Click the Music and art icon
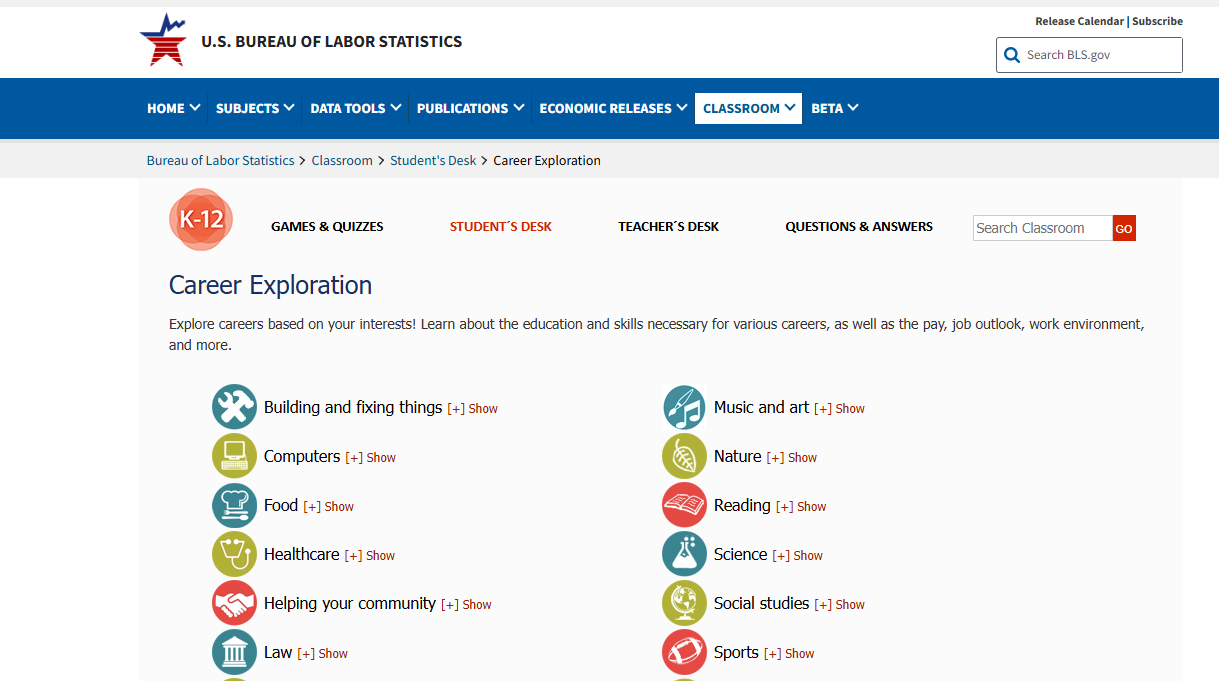Viewport: 1219px width, 681px height. tap(684, 407)
